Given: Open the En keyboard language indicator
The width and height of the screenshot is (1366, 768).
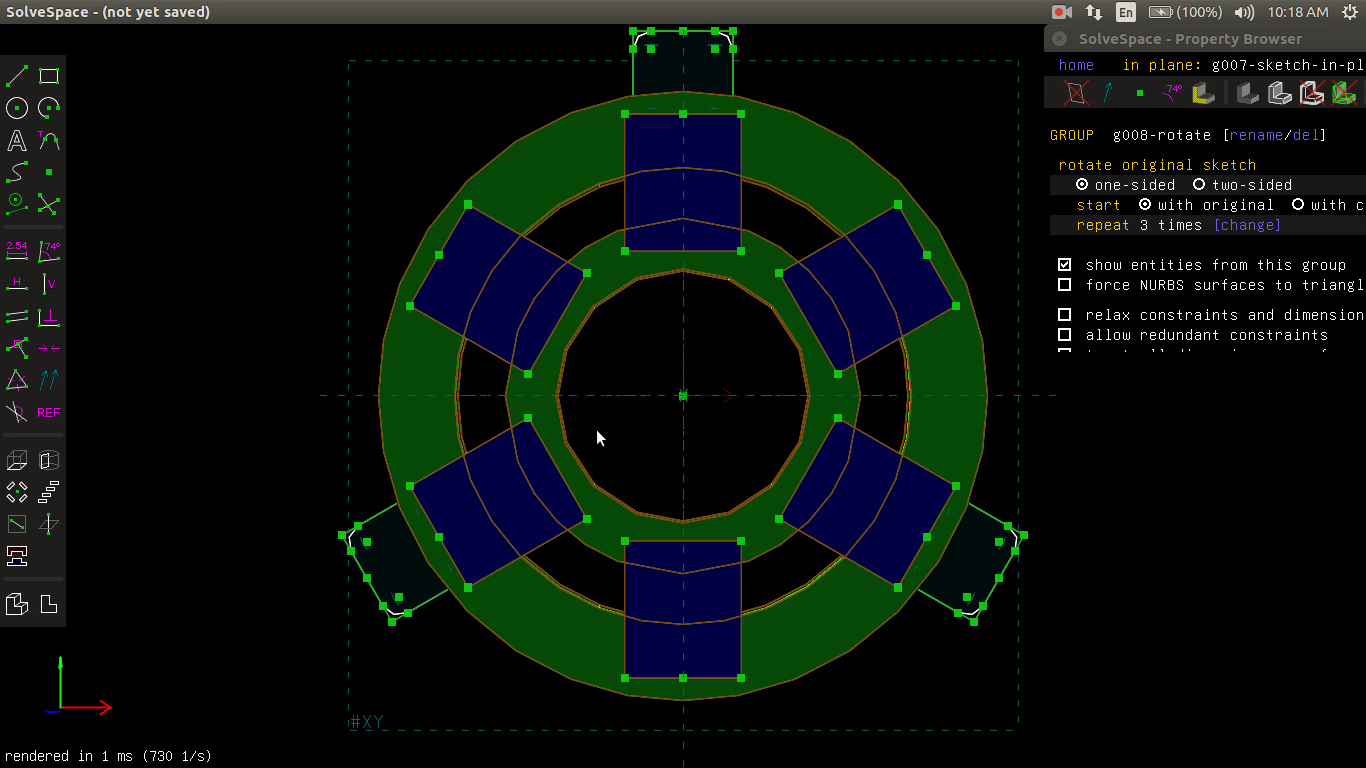Looking at the screenshot, I should 1126,12.
